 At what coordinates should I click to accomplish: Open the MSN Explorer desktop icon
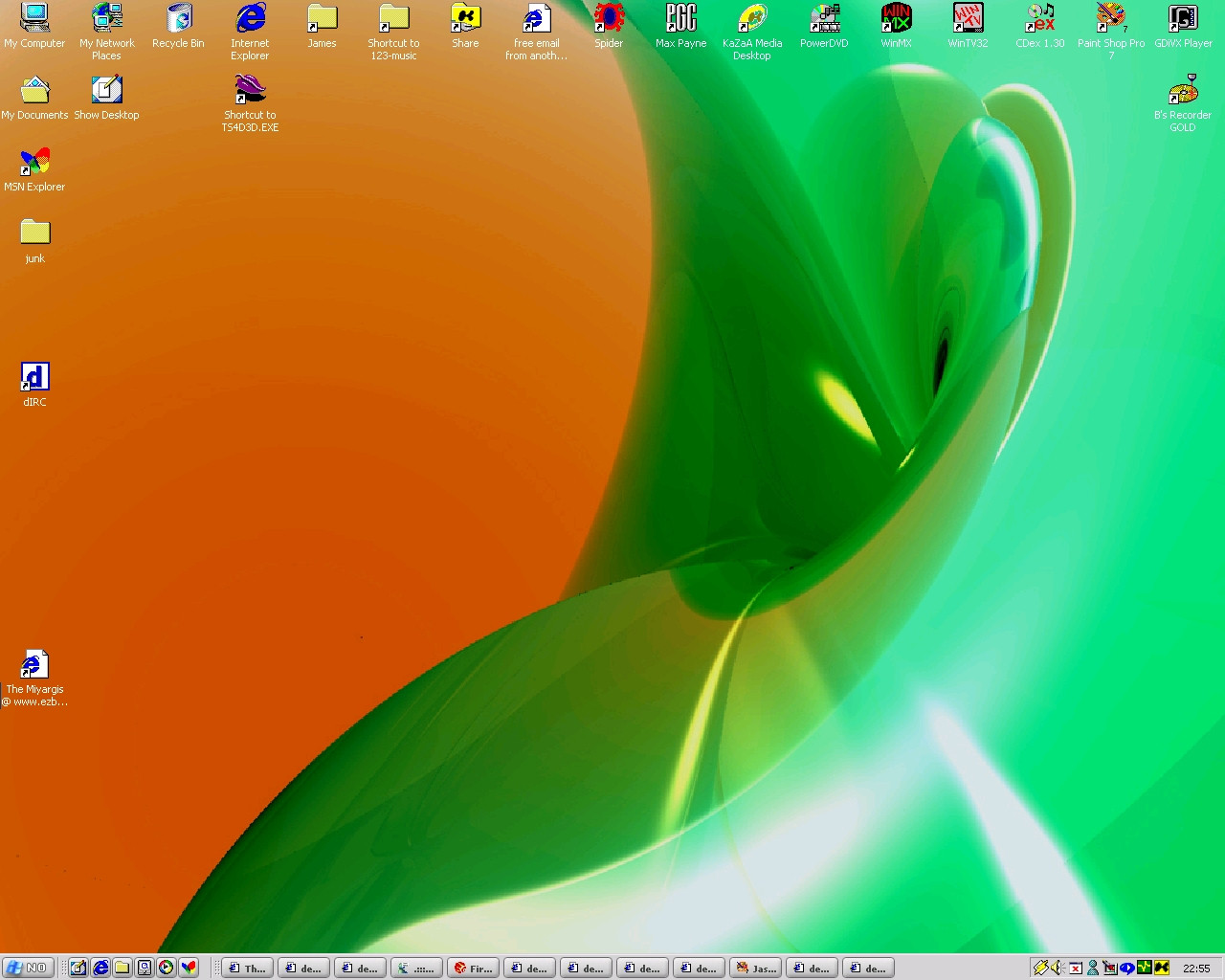tap(34, 169)
